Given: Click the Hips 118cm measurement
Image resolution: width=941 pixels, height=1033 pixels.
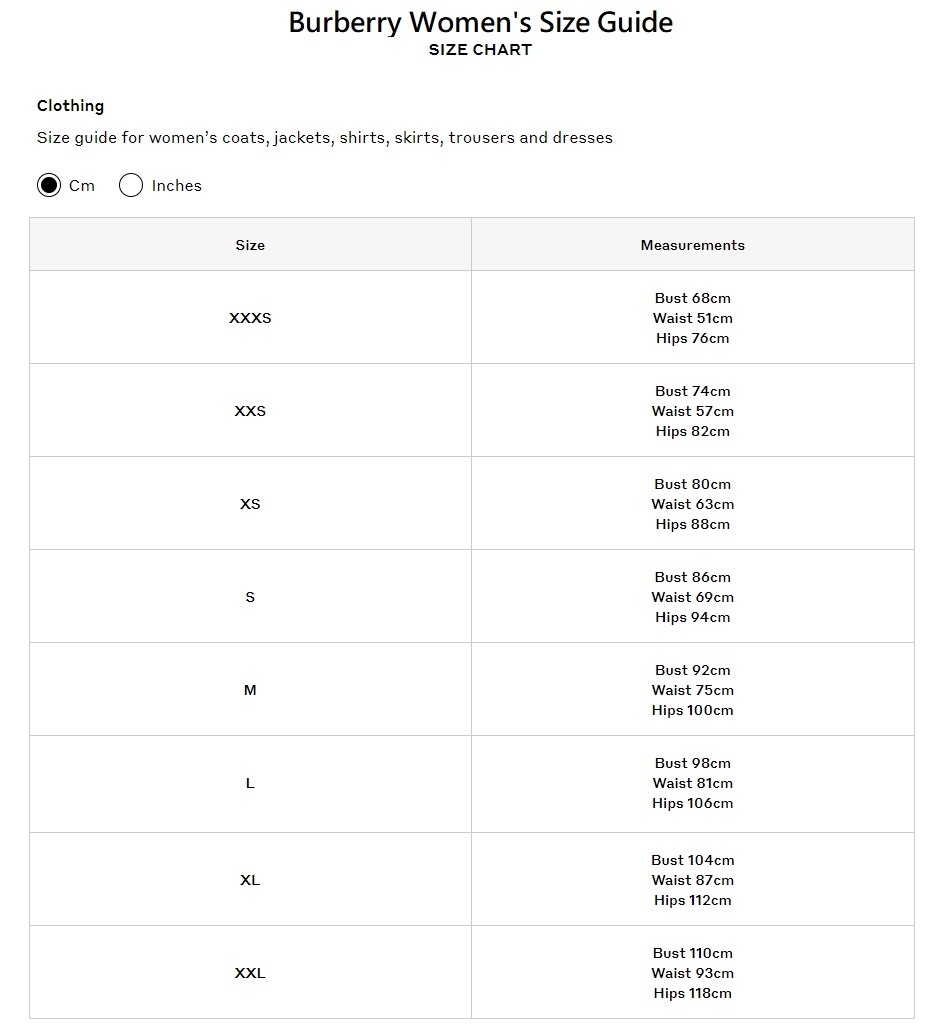Looking at the screenshot, I should [692, 993].
